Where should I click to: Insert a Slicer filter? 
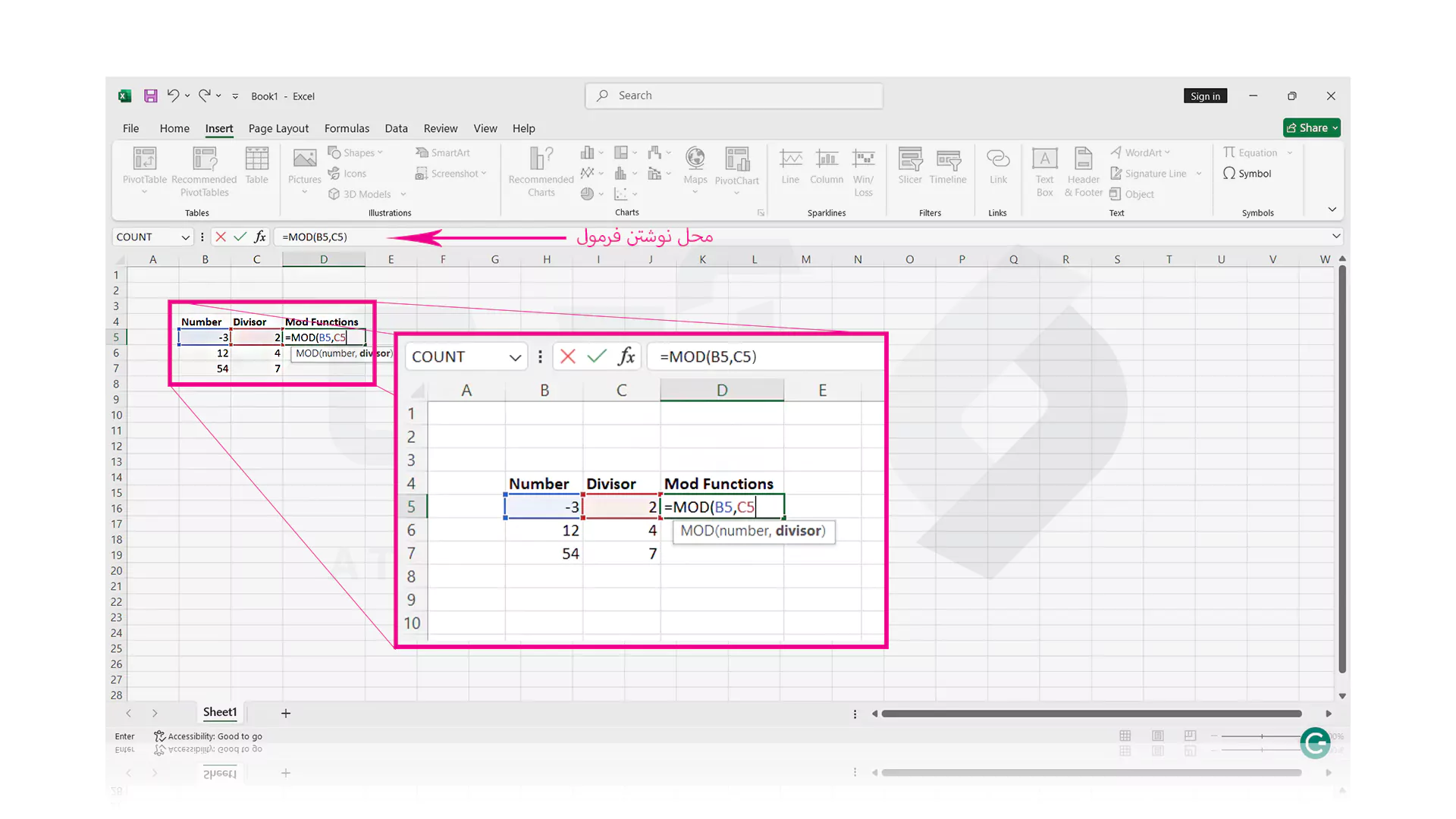[x=910, y=165]
